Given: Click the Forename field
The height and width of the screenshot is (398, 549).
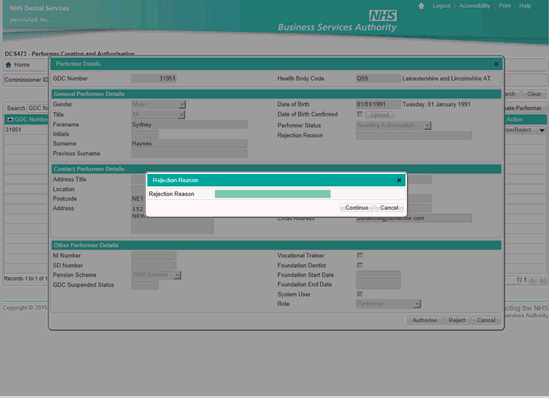Looking at the screenshot, I should point(189,125).
